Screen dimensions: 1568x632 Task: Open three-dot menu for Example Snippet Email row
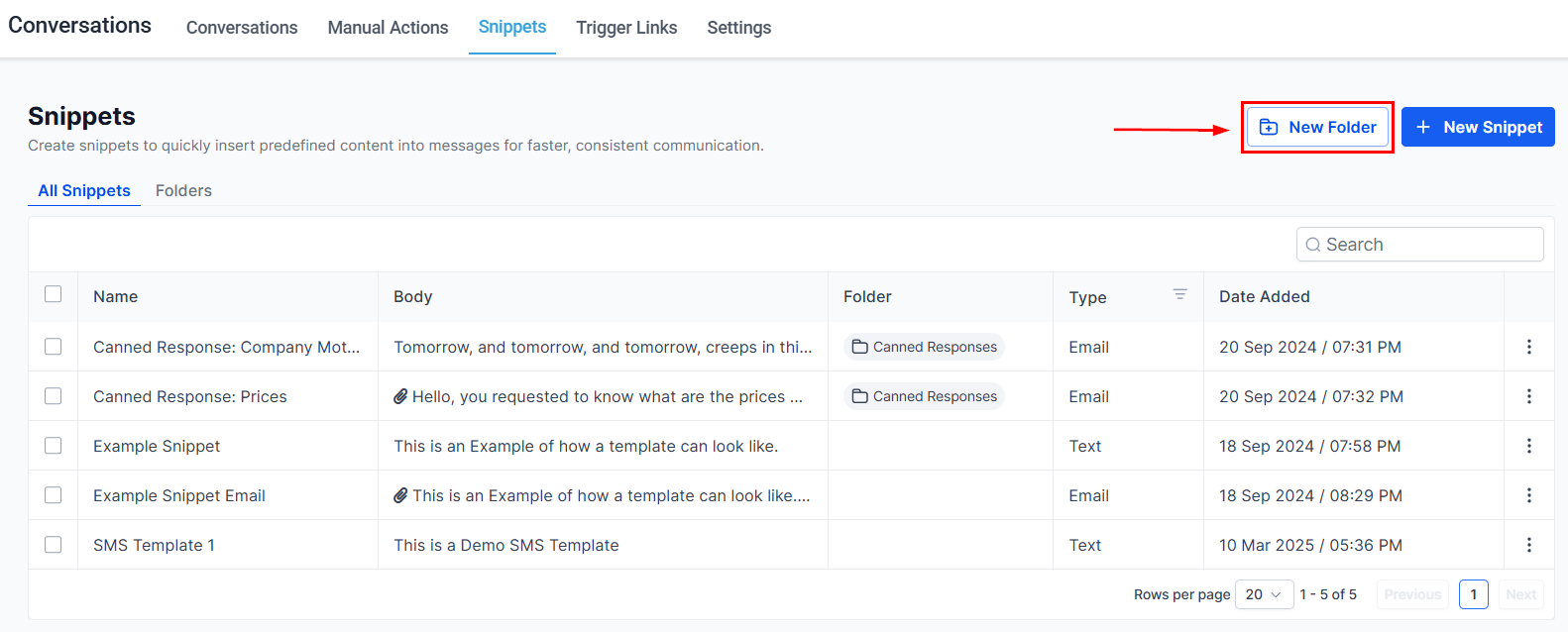1528,495
